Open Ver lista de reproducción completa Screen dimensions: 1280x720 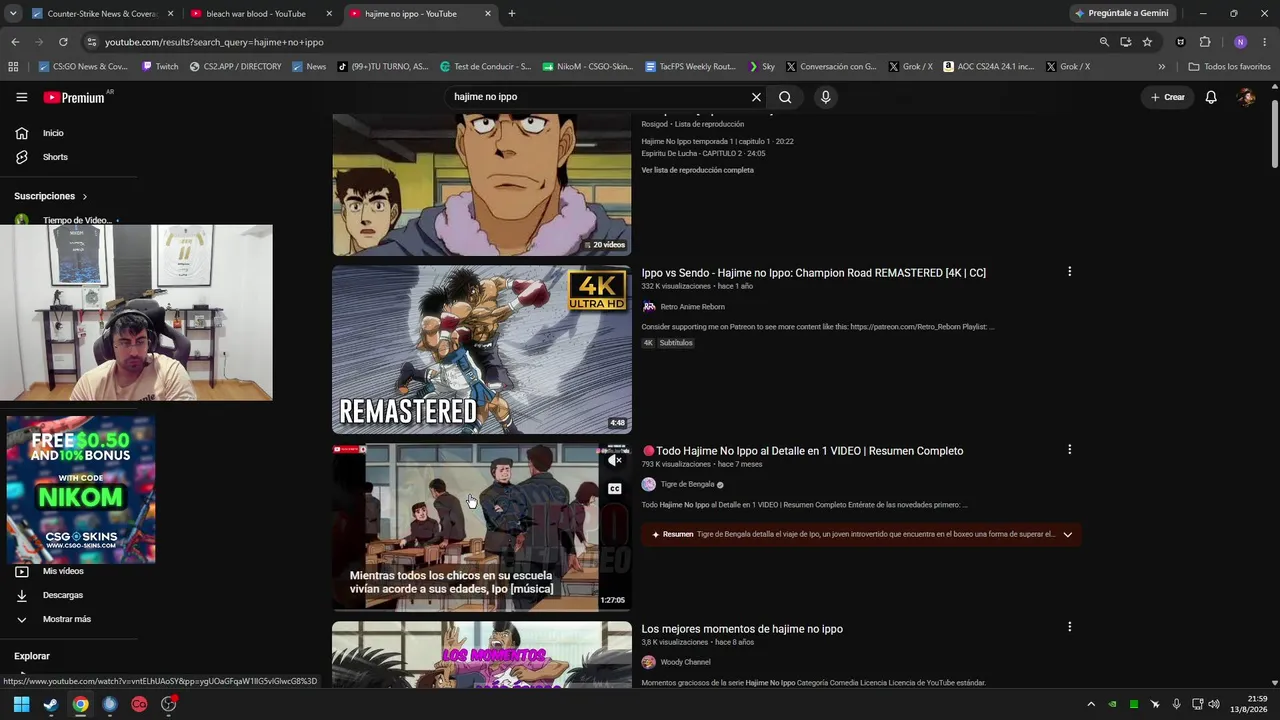point(698,170)
